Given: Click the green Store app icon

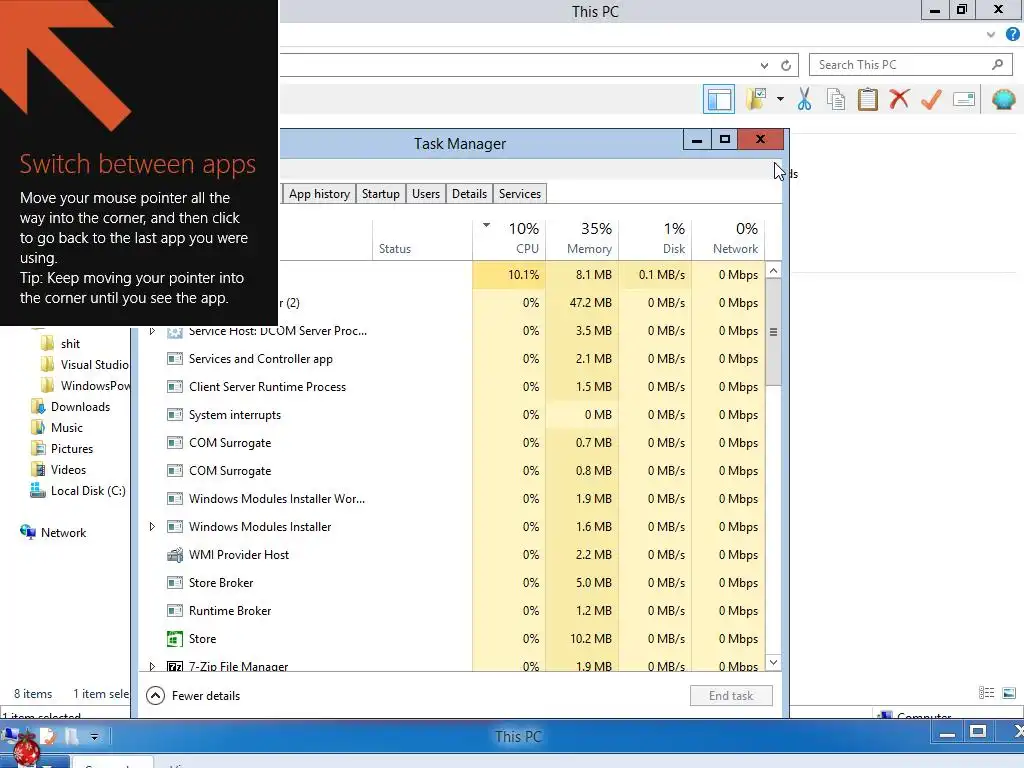Looking at the screenshot, I should point(175,639).
